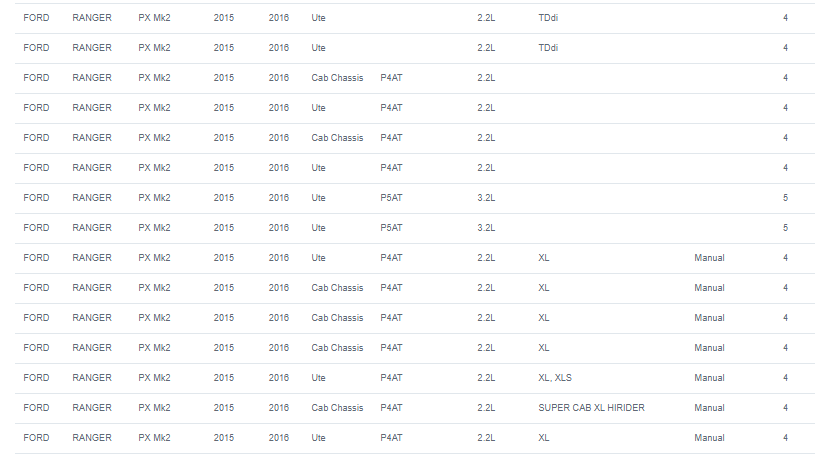This screenshot has width=822, height=455.
Task: Click the XL, XLS variant cell
Action: click(x=555, y=378)
